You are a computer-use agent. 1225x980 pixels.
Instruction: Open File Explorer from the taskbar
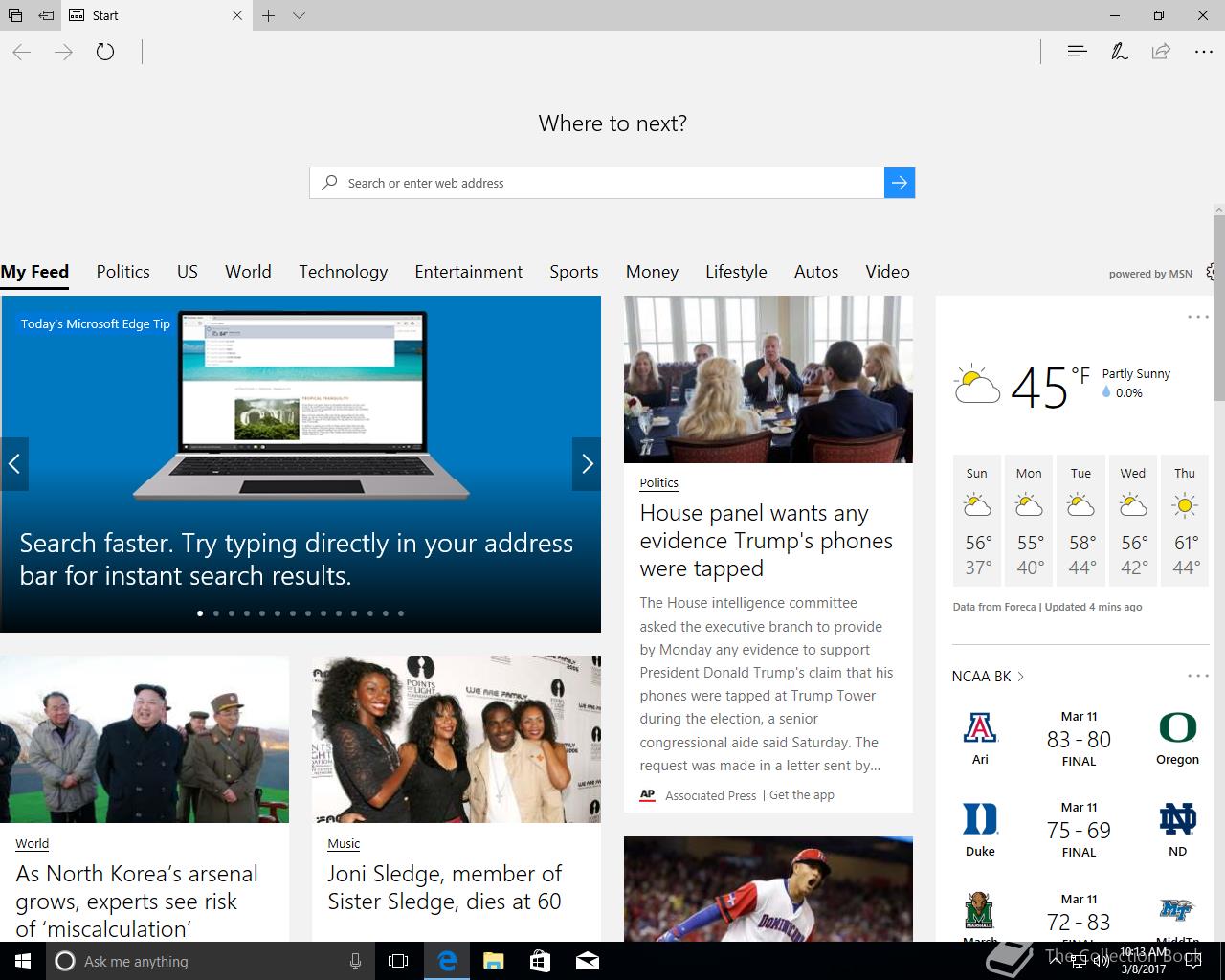click(493, 961)
